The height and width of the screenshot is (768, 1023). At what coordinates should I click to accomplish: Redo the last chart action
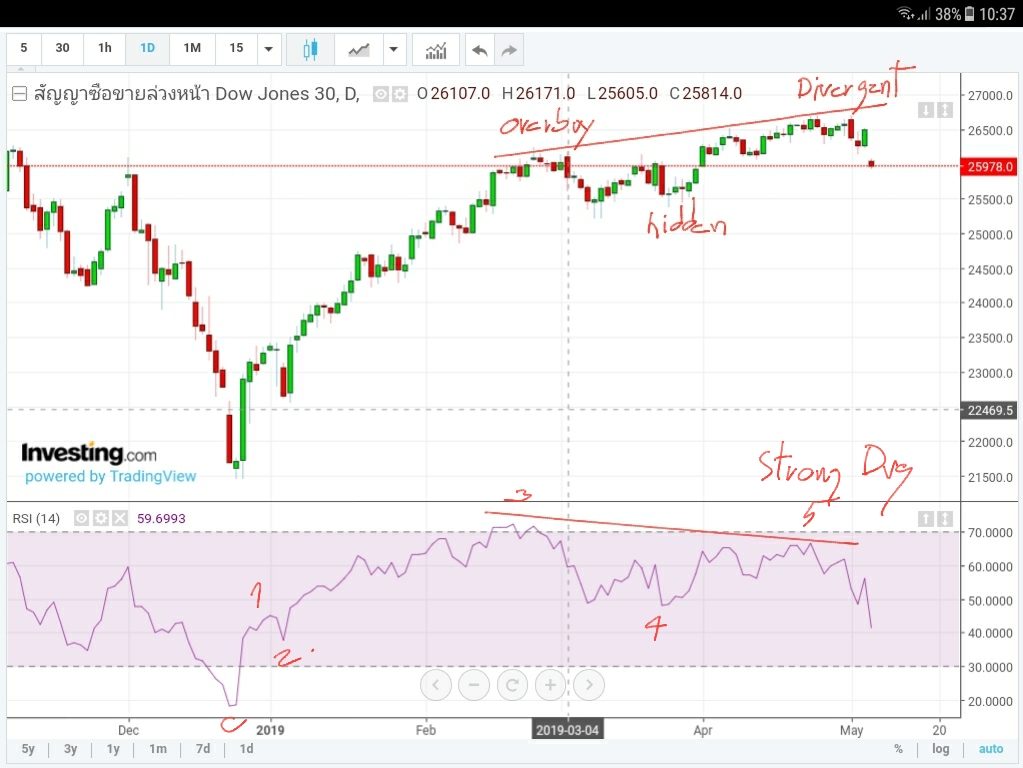[x=509, y=50]
